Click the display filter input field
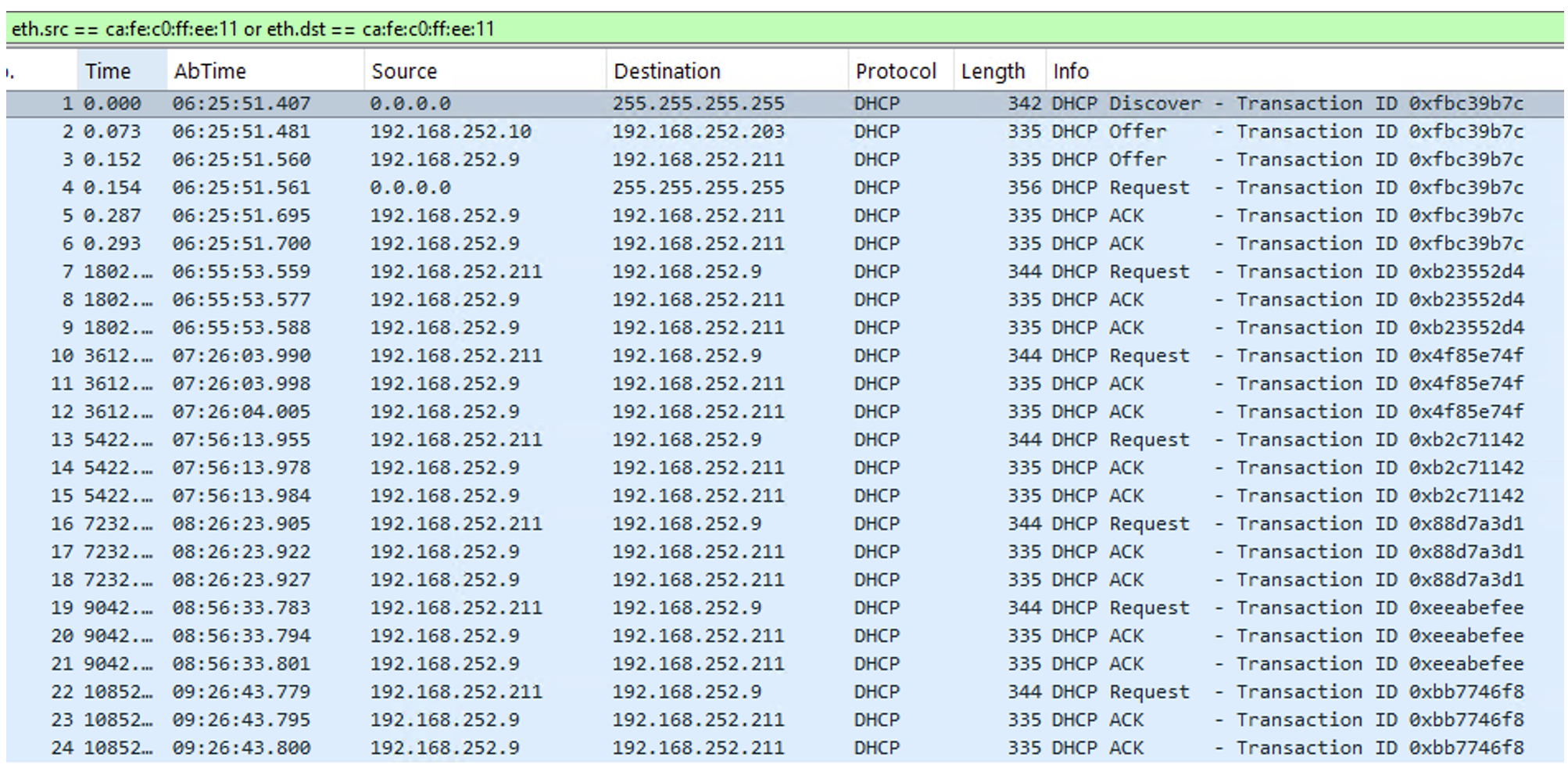The width and height of the screenshot is (1568, 768). [785, 29]
